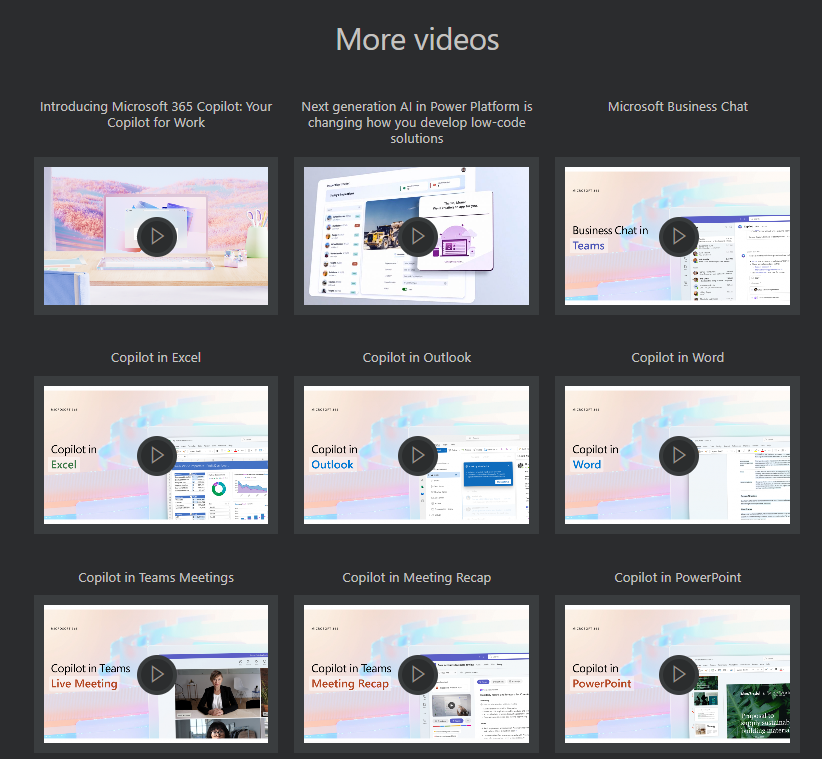The image size is (822, 759).
Task: Click the 'Meeting Recap' label in thumbnail
Action: click(x=350, y=684)
